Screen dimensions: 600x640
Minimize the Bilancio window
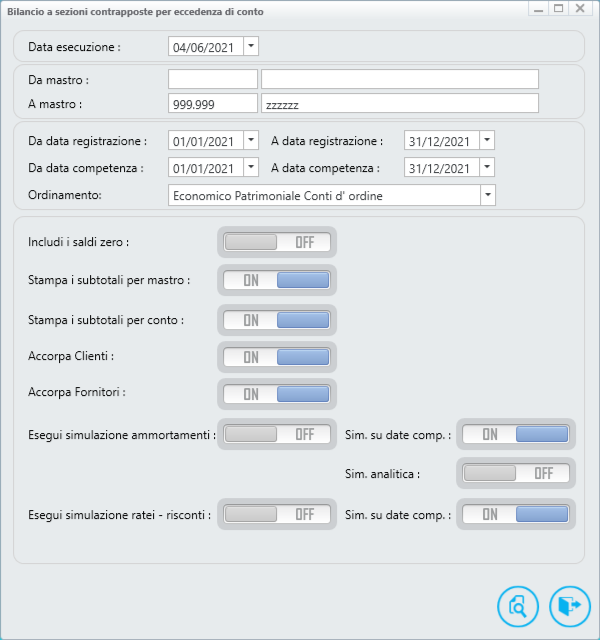click(539, 8)
